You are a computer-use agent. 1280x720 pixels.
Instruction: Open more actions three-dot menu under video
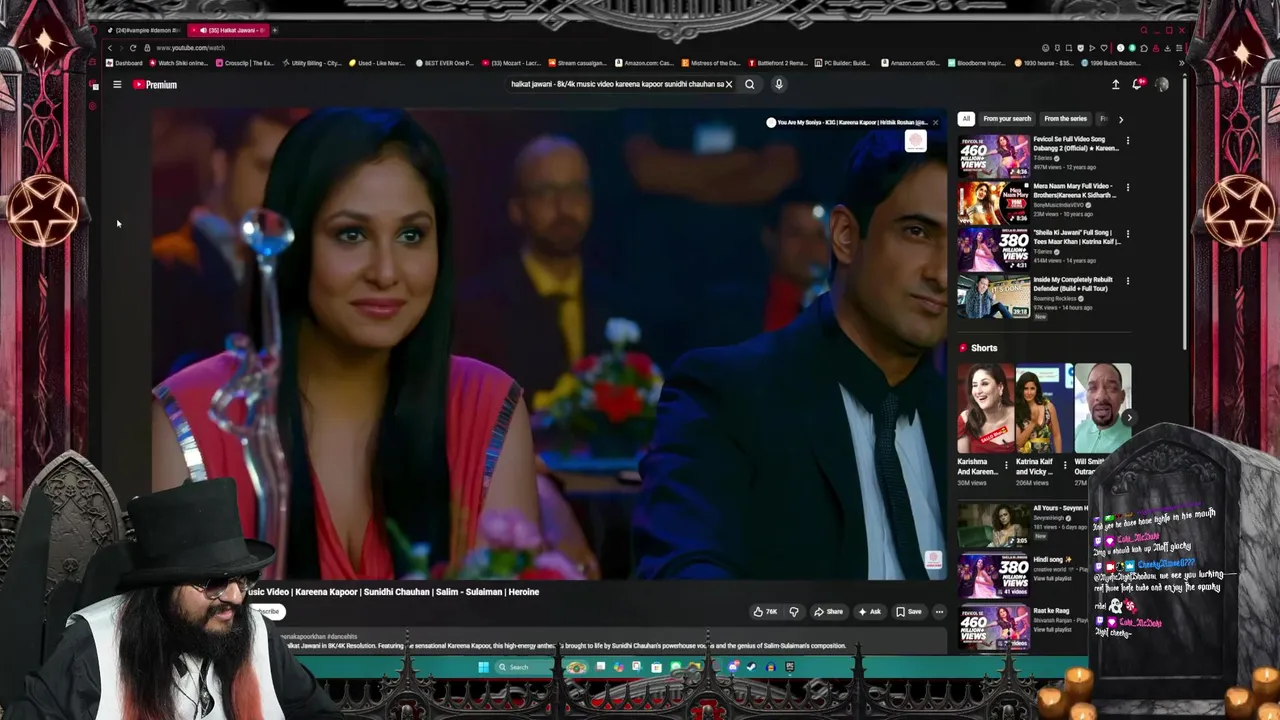pos(939,612)
